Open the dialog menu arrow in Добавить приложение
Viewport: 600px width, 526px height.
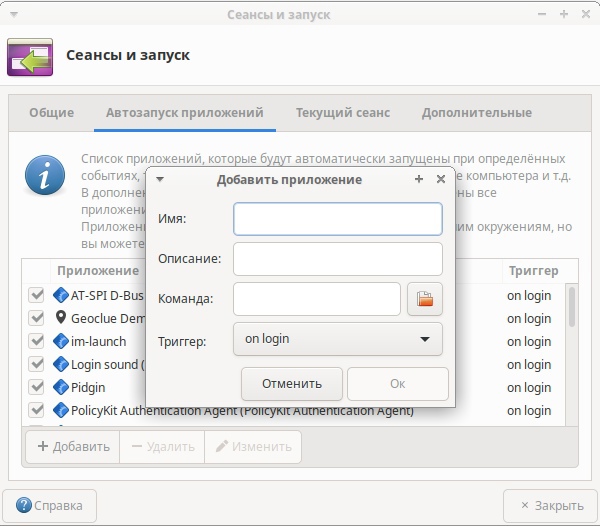160,179
